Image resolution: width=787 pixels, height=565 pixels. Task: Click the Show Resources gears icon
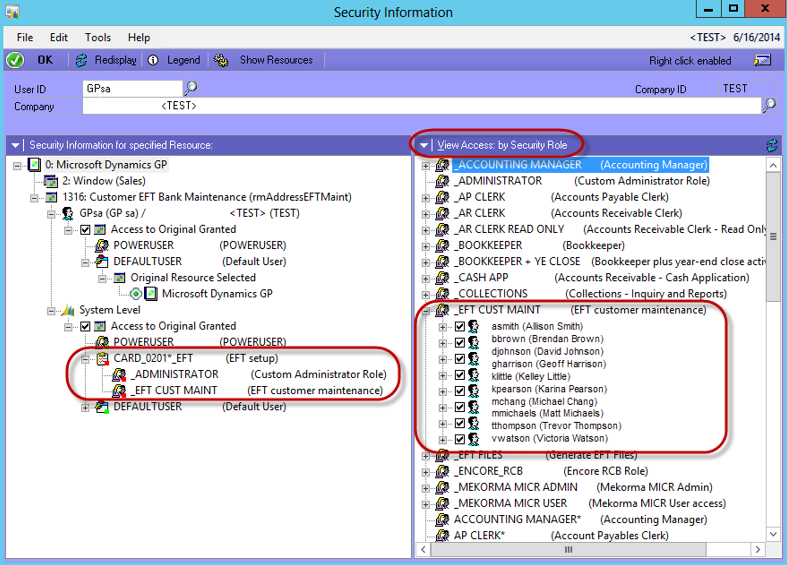(221, 60)
